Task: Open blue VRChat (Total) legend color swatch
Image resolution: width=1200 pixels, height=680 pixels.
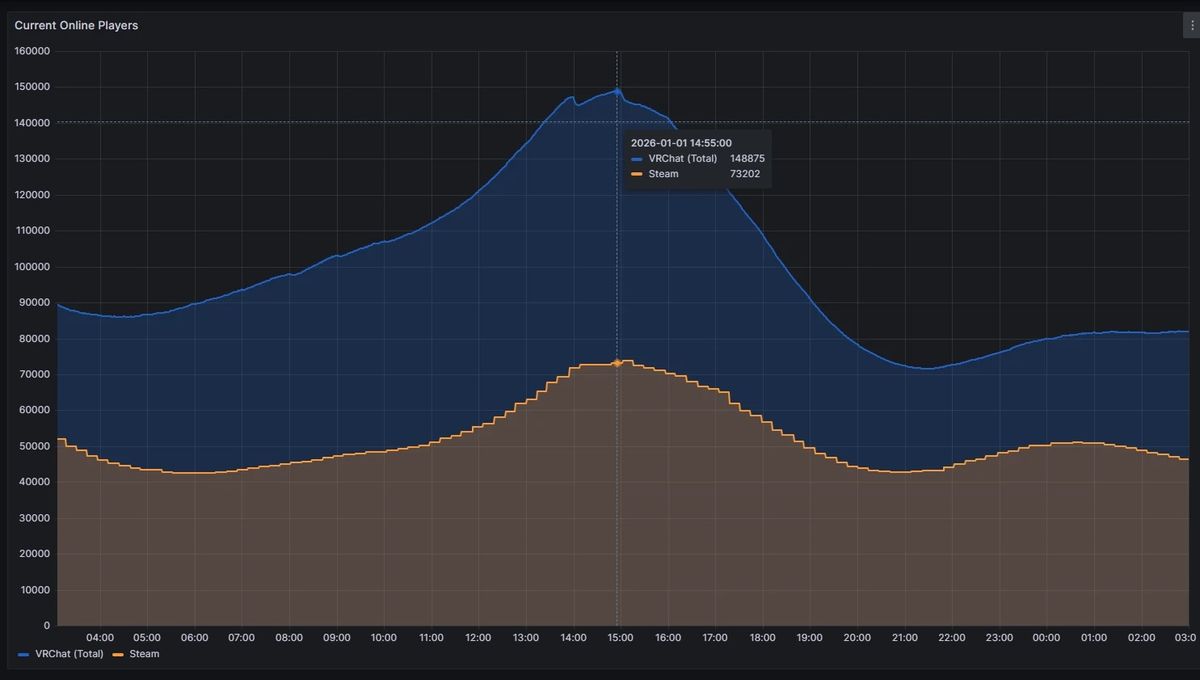Action: 24,654
